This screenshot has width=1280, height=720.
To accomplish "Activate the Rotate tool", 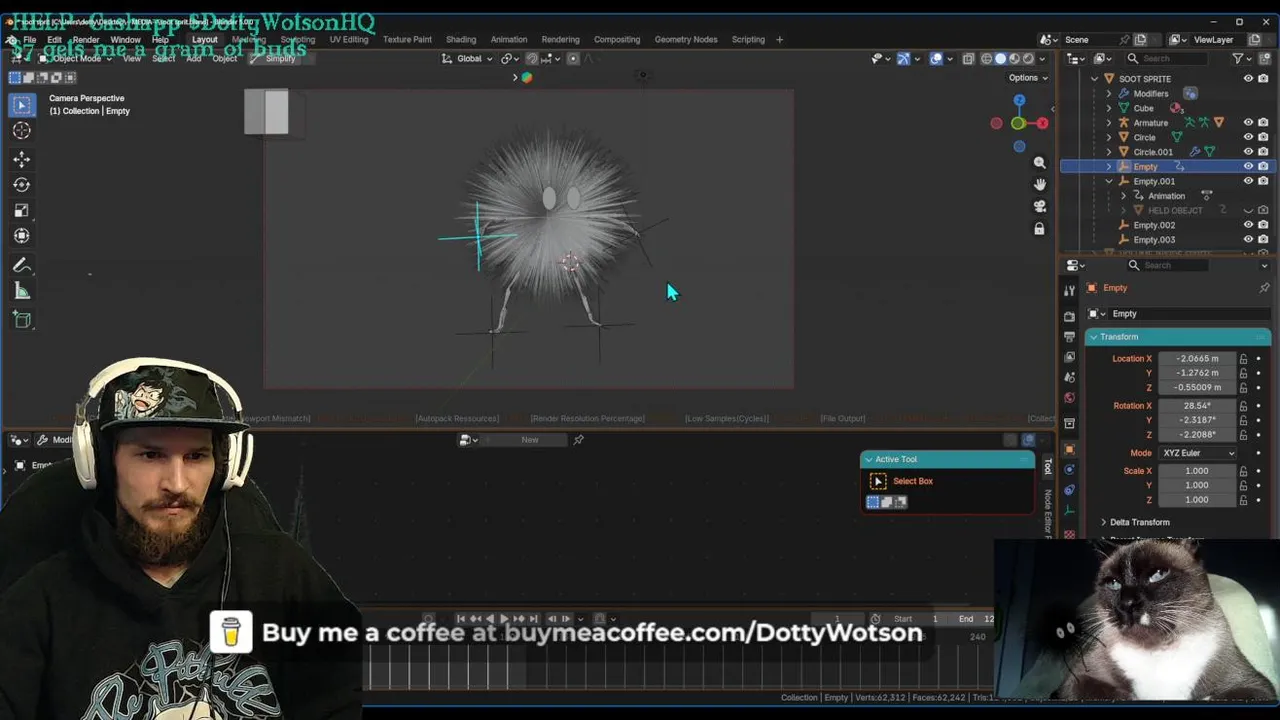I will click(21, 185).
